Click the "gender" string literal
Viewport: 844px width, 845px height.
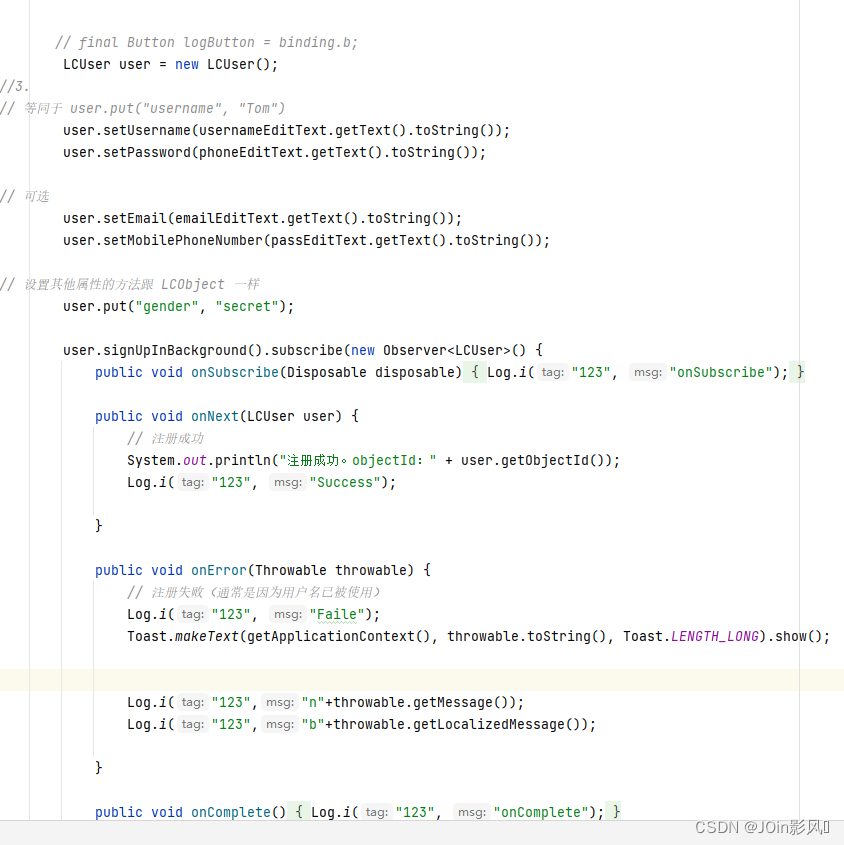pos(167,307)
